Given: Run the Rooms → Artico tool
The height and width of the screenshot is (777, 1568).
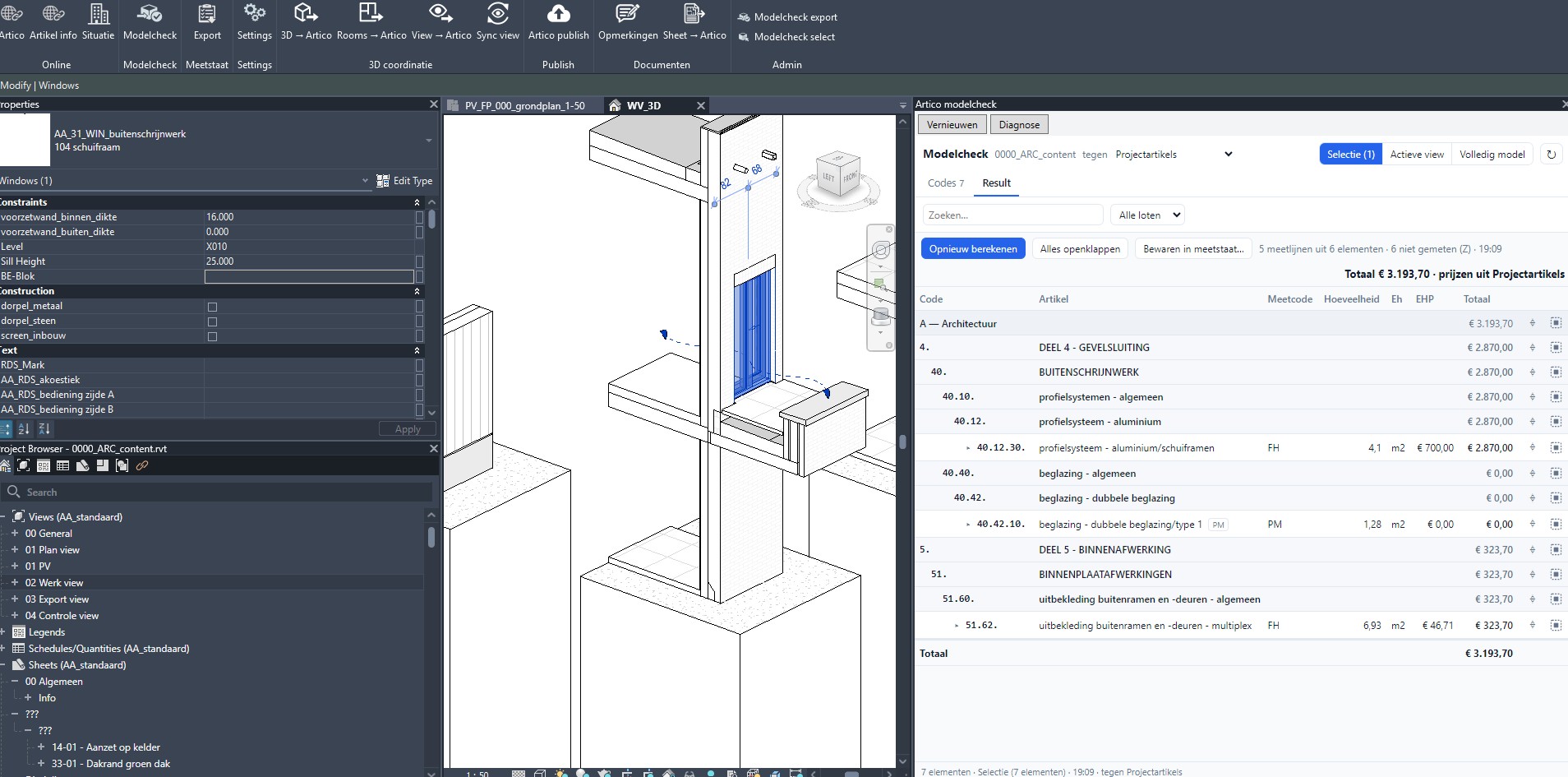Looking at the screenshot, I should point(371,22).
